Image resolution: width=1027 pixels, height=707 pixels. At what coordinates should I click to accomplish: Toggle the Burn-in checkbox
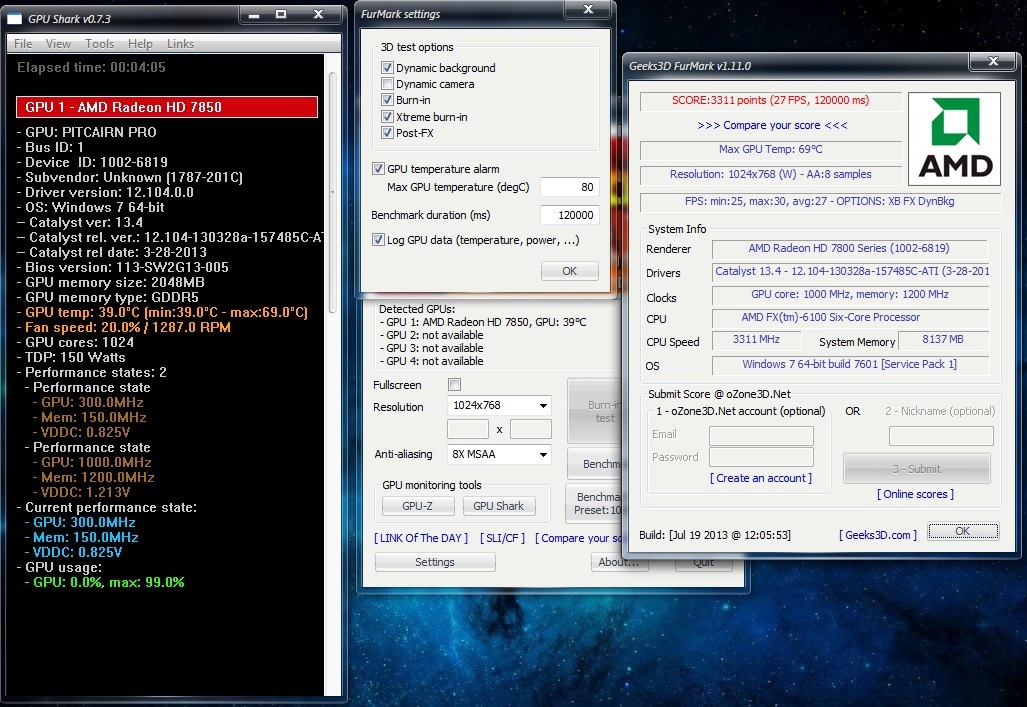[387, 100]
